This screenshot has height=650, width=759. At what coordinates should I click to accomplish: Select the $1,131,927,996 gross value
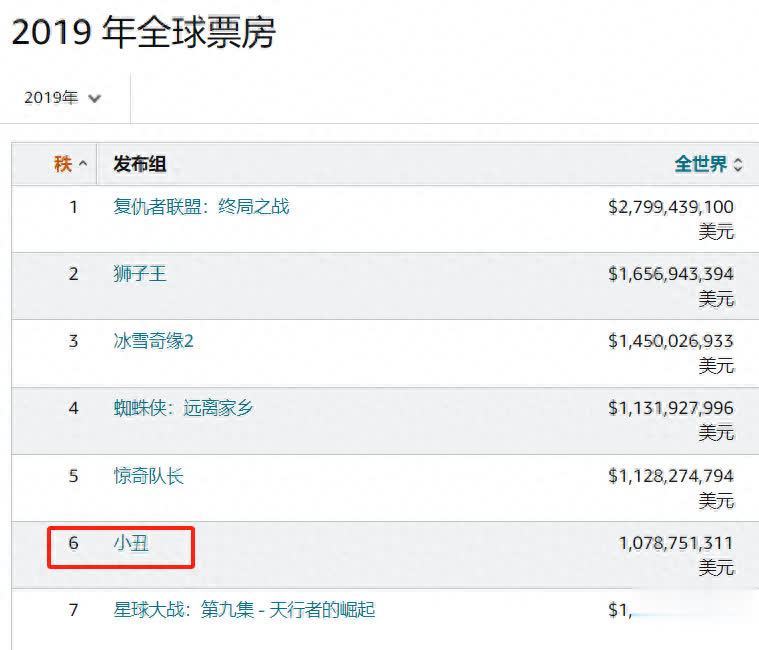pos(671,408)
